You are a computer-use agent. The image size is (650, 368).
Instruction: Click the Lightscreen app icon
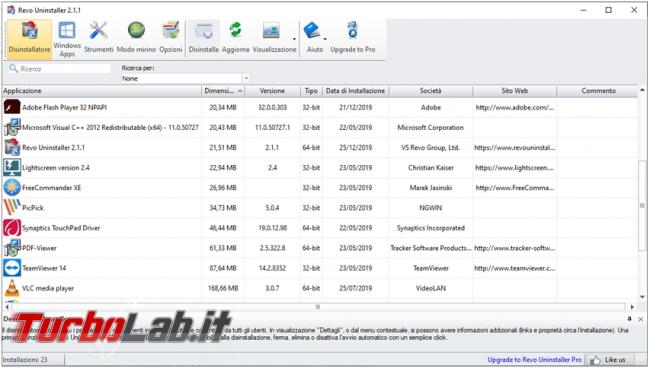[12, 167]
